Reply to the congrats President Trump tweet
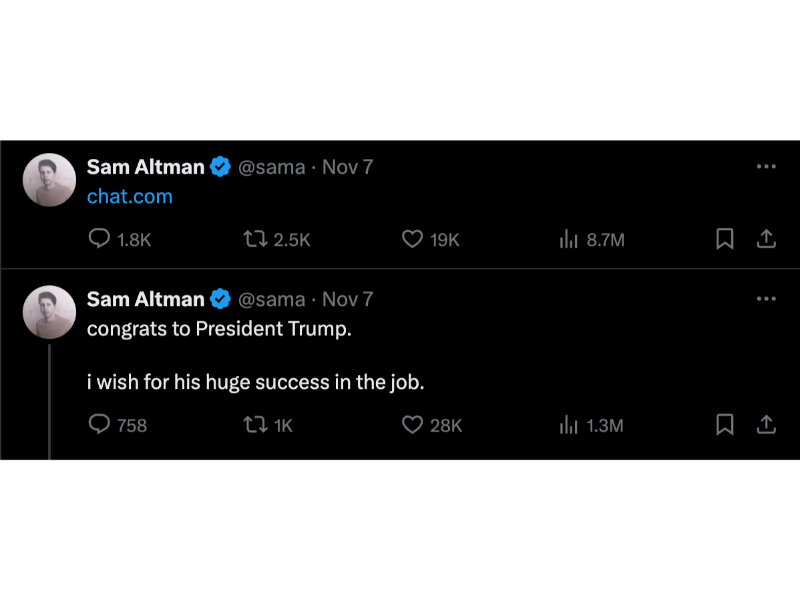The width and height of the screenshot is (800, 600). (100, 425)
